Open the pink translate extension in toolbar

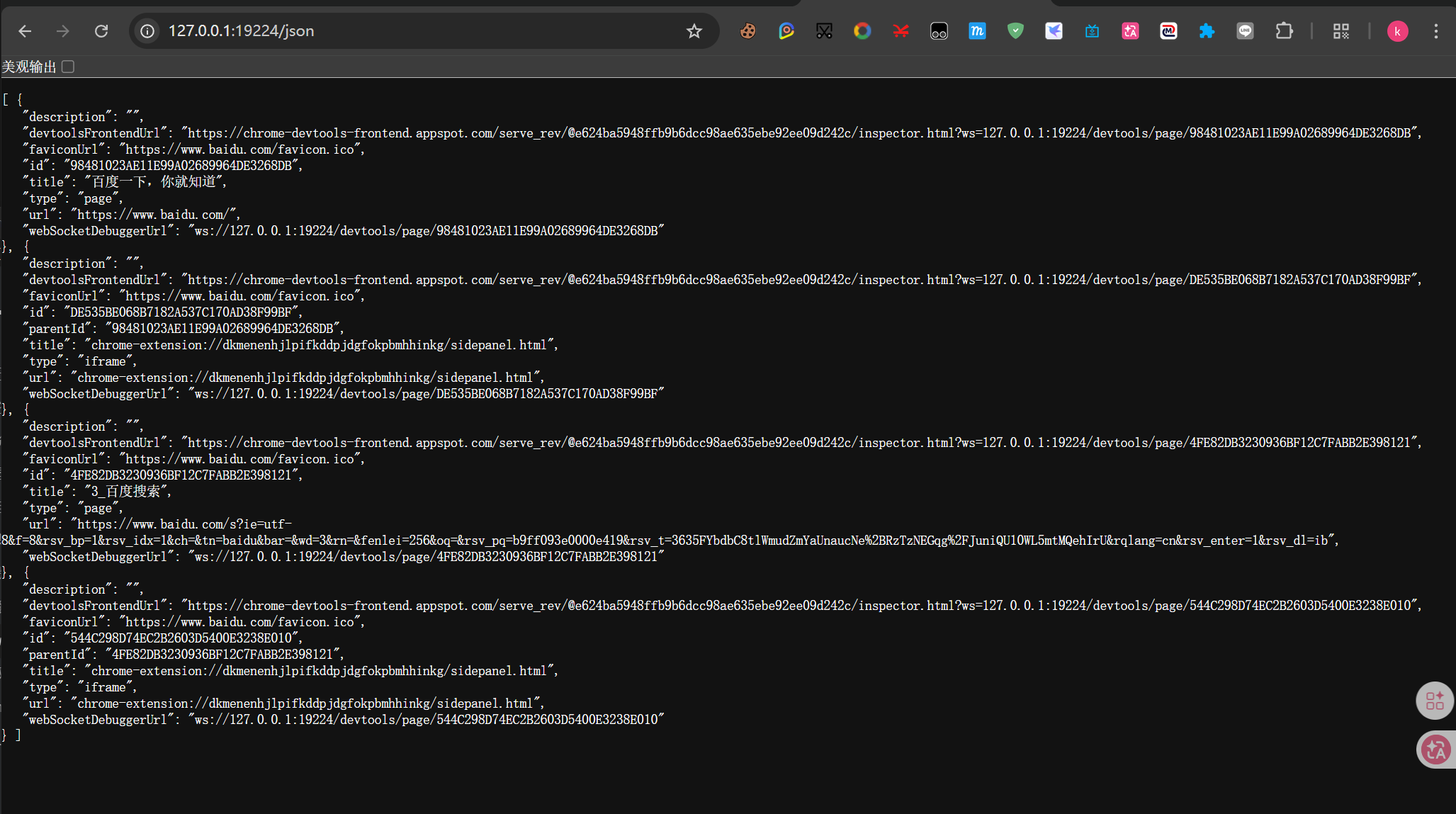(x=1130, y=31)
